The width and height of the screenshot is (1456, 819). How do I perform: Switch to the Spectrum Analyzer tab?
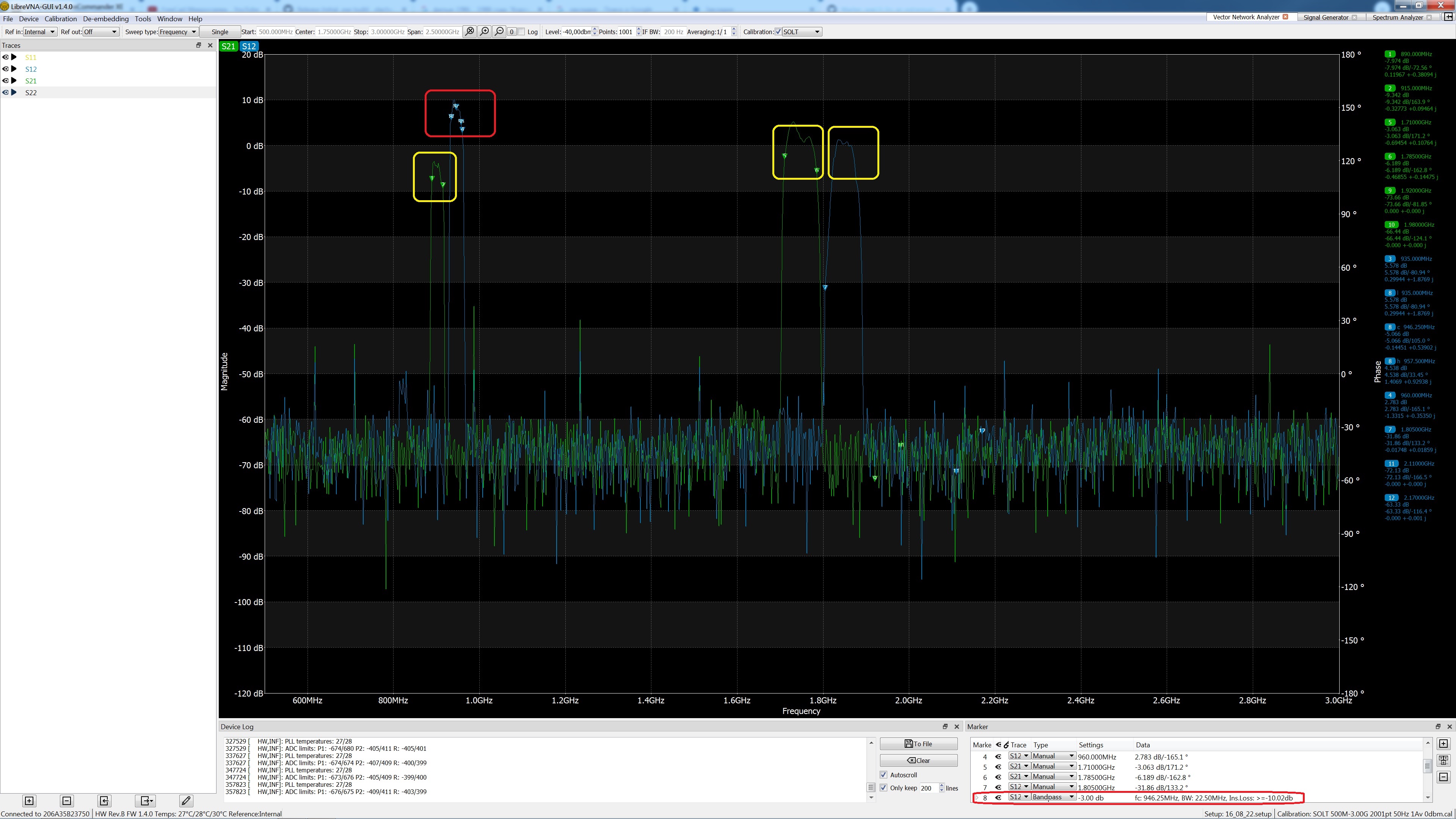coord(1397,17)
